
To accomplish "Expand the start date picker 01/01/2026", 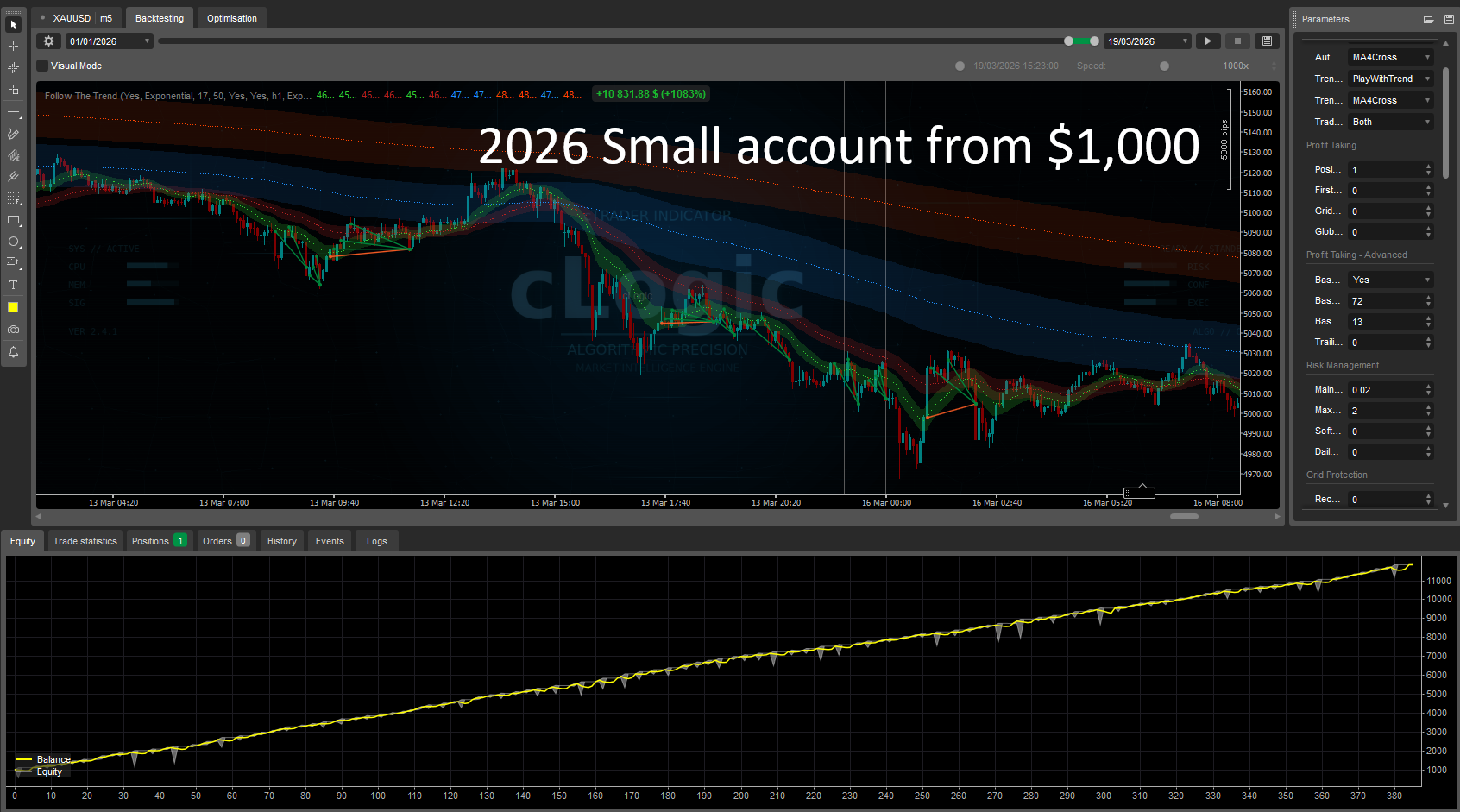I will pos(147,41).
